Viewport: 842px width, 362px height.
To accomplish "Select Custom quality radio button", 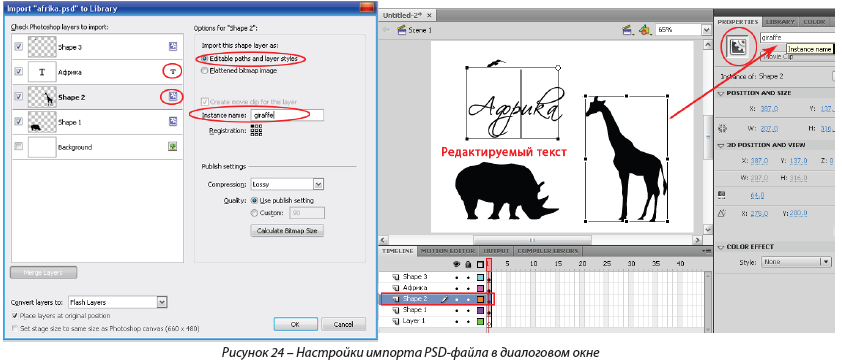I will tap(255, 213).
